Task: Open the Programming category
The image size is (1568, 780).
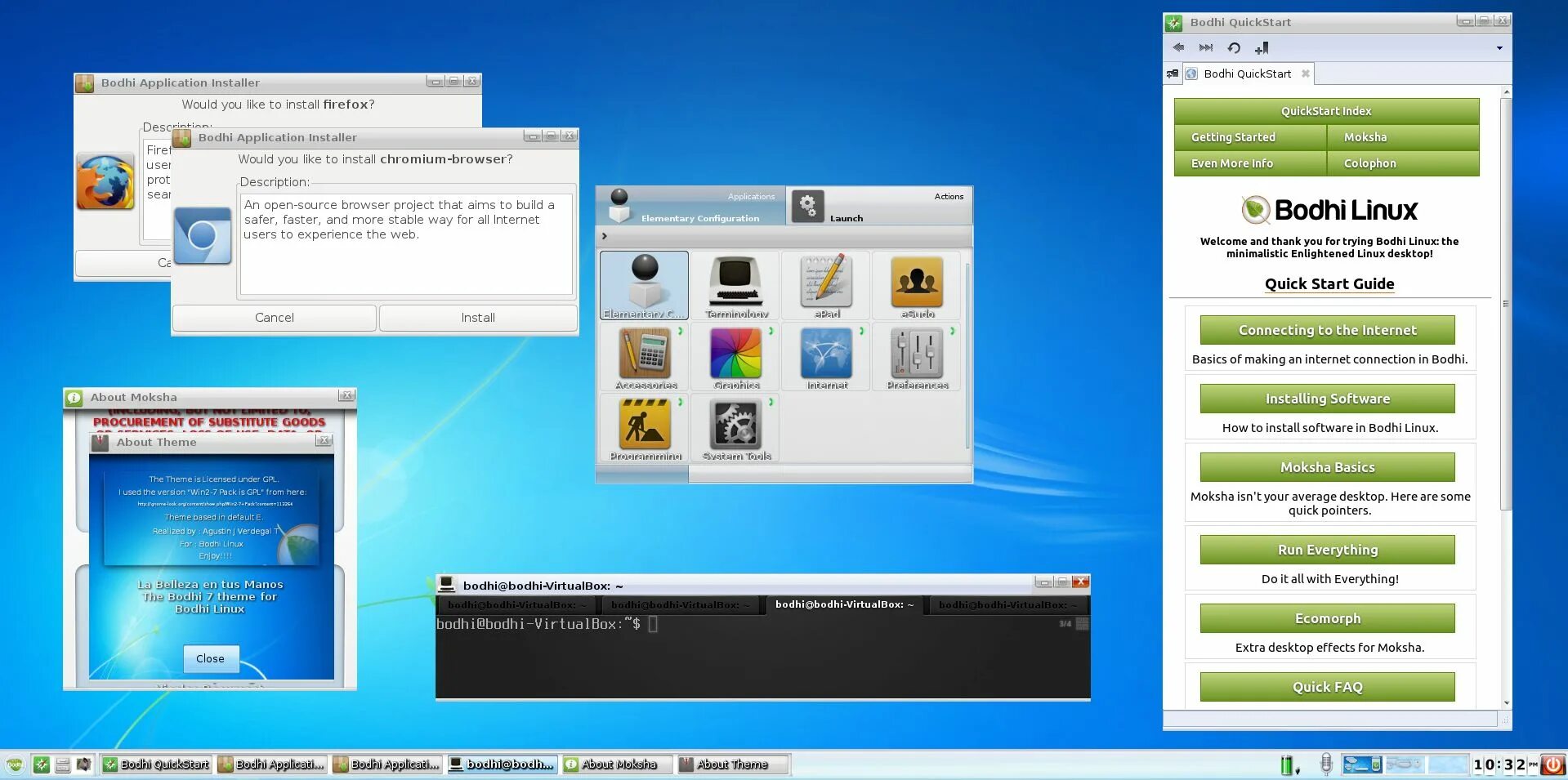Action: click(645, 428)
